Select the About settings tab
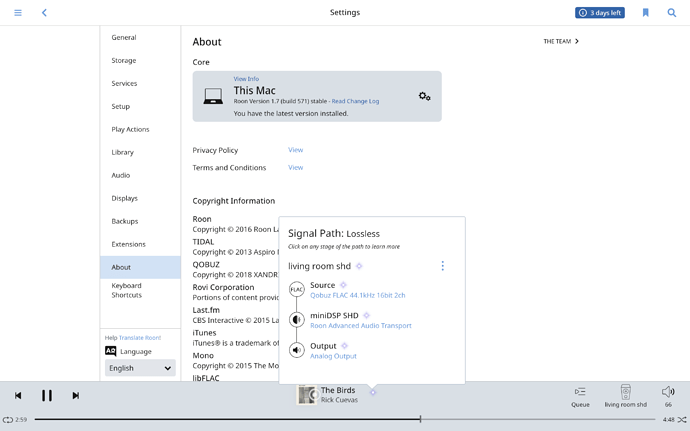The width and height of the screenshot is (690, 431). (x=140, y=267)
